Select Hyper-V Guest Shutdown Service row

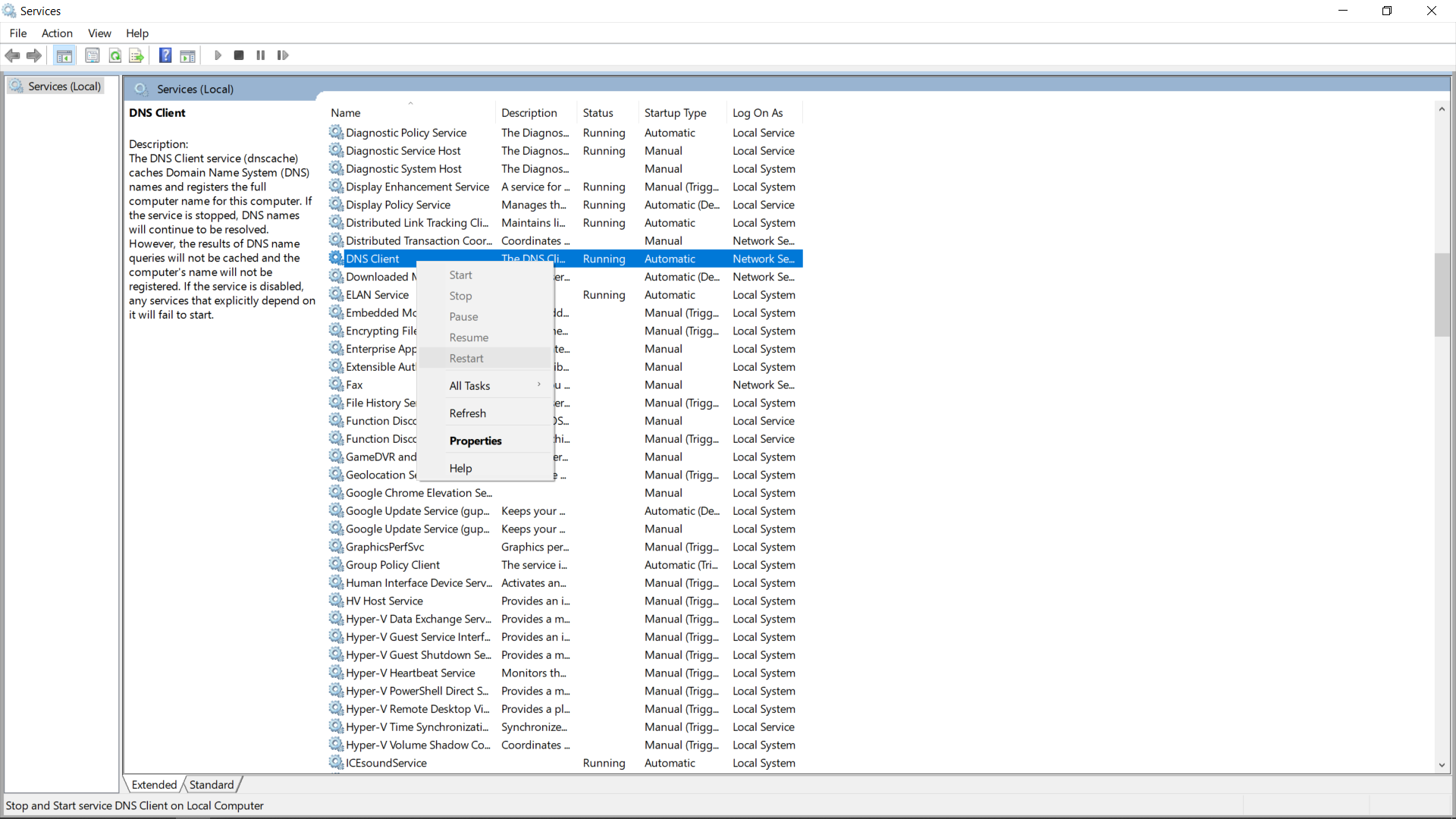pyautogui.click(x=565, y=655)
